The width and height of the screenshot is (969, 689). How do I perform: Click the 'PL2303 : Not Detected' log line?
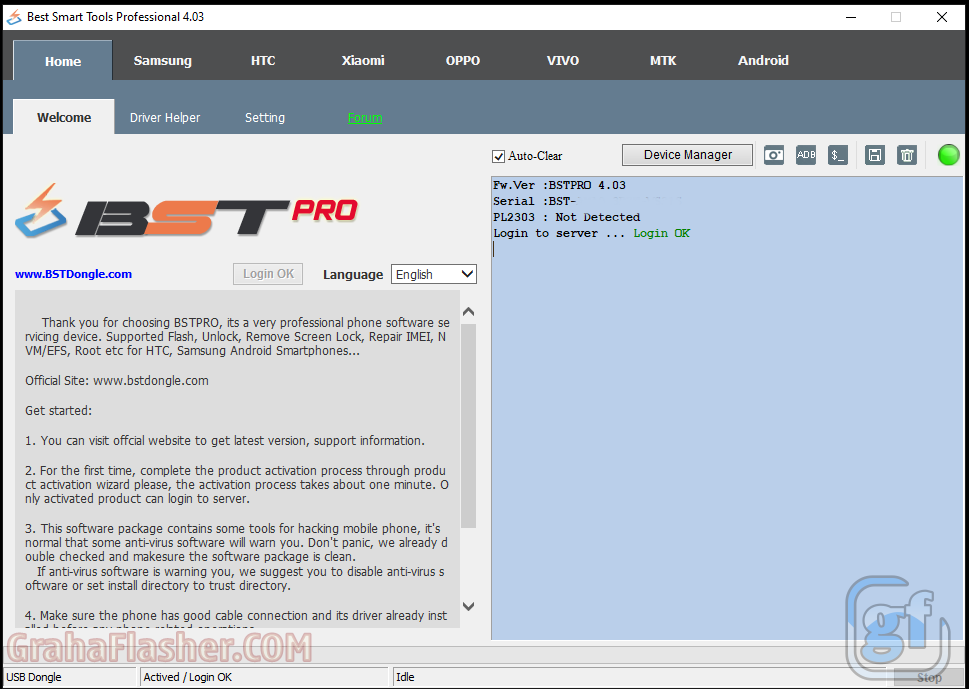(567, 217)
